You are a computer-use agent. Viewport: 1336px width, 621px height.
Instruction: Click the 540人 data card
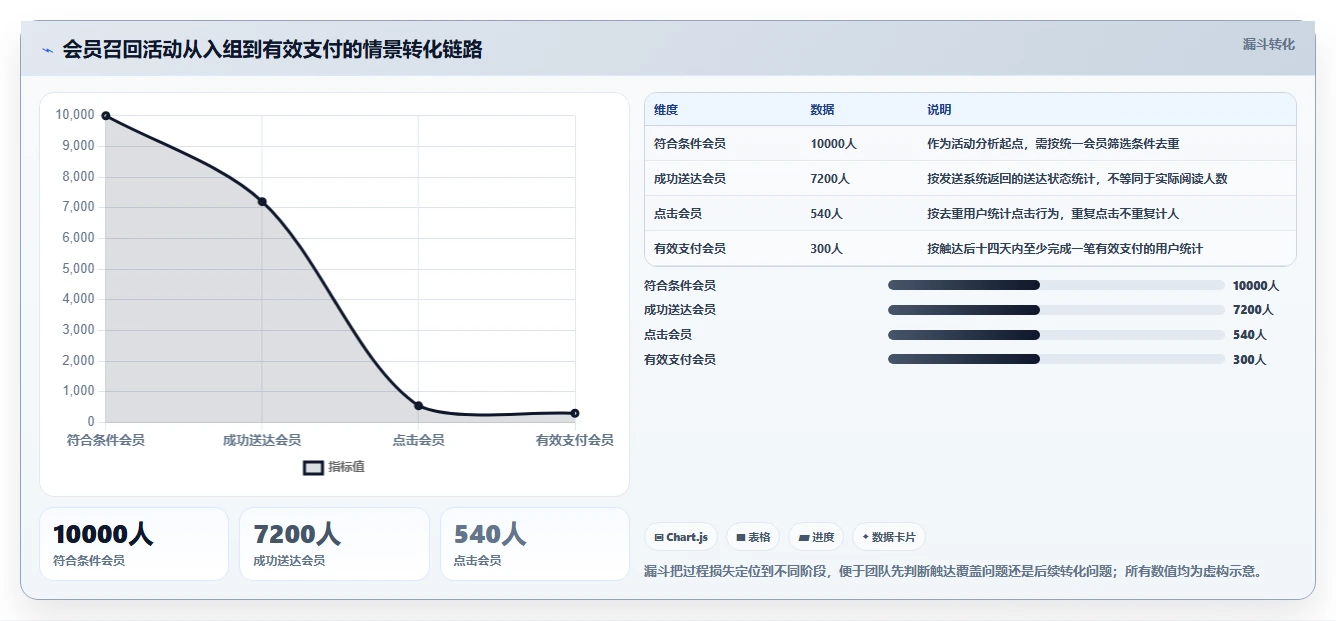click(535, 544)
